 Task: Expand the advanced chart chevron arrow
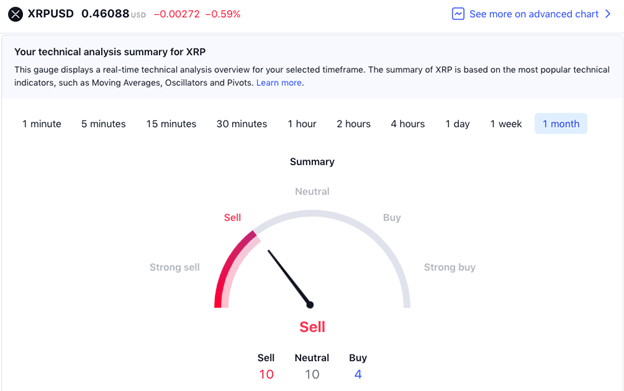tap(608, 14)
